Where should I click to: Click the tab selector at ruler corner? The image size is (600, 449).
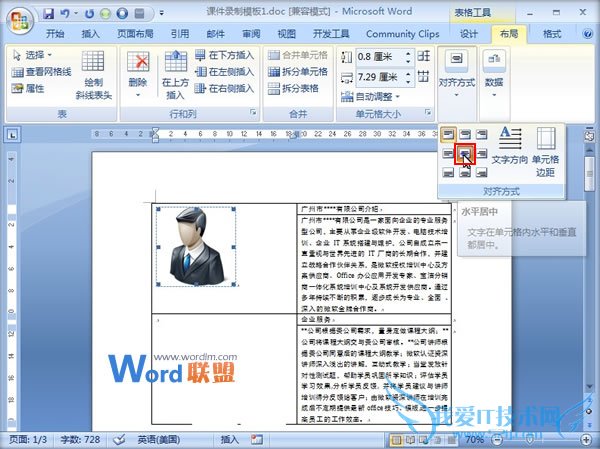click(x=13, y=135)
